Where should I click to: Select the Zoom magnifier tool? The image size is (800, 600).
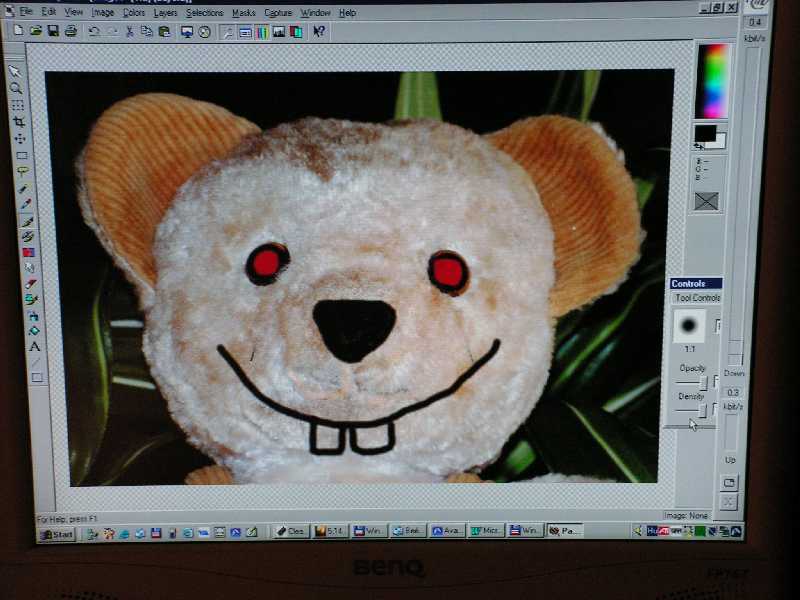pyautogui.click(x=16, y=88)
